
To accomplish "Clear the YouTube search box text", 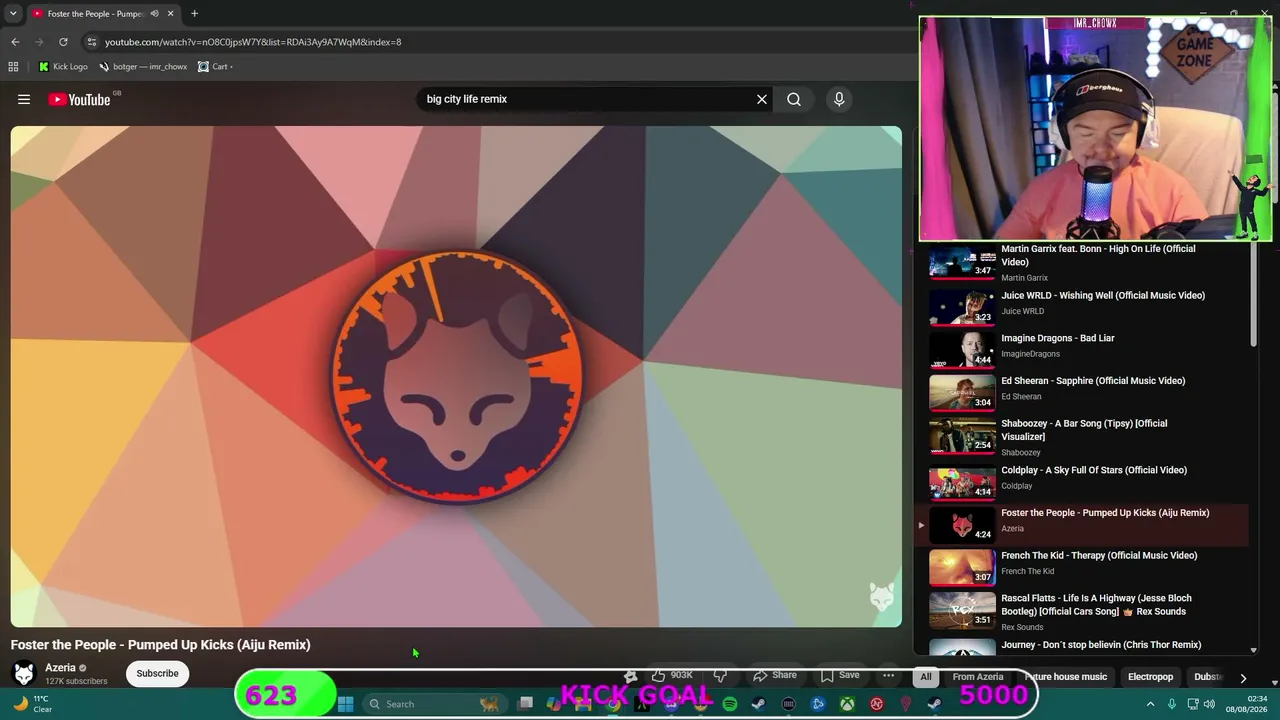I will coord(762,99).
